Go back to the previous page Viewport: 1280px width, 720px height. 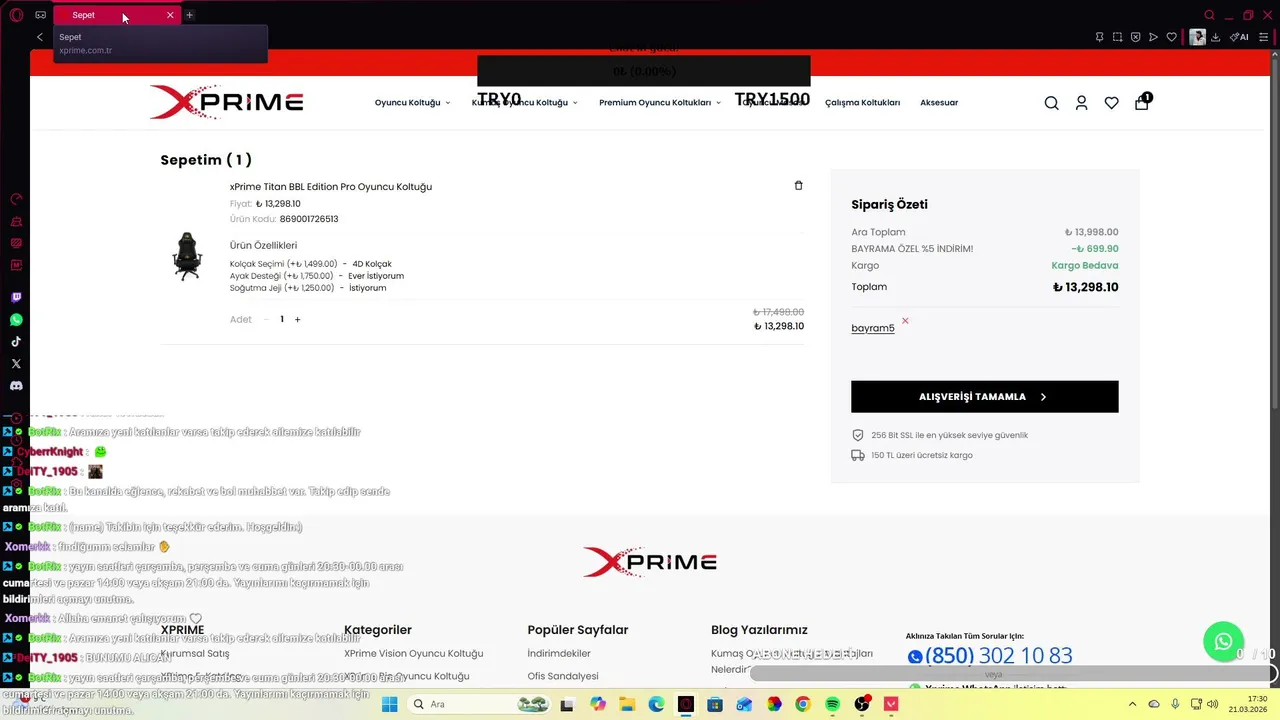coord(40,37)
